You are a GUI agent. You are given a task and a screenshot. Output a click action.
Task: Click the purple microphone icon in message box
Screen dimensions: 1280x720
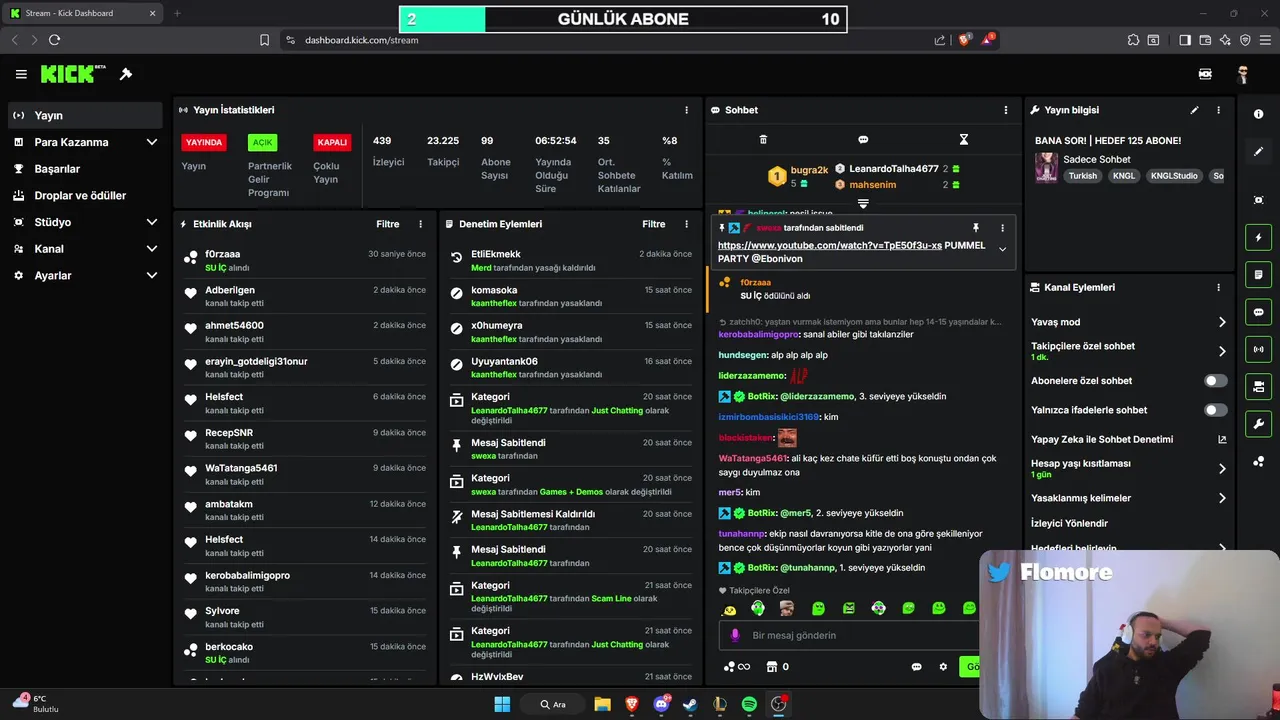coord(735,635)
